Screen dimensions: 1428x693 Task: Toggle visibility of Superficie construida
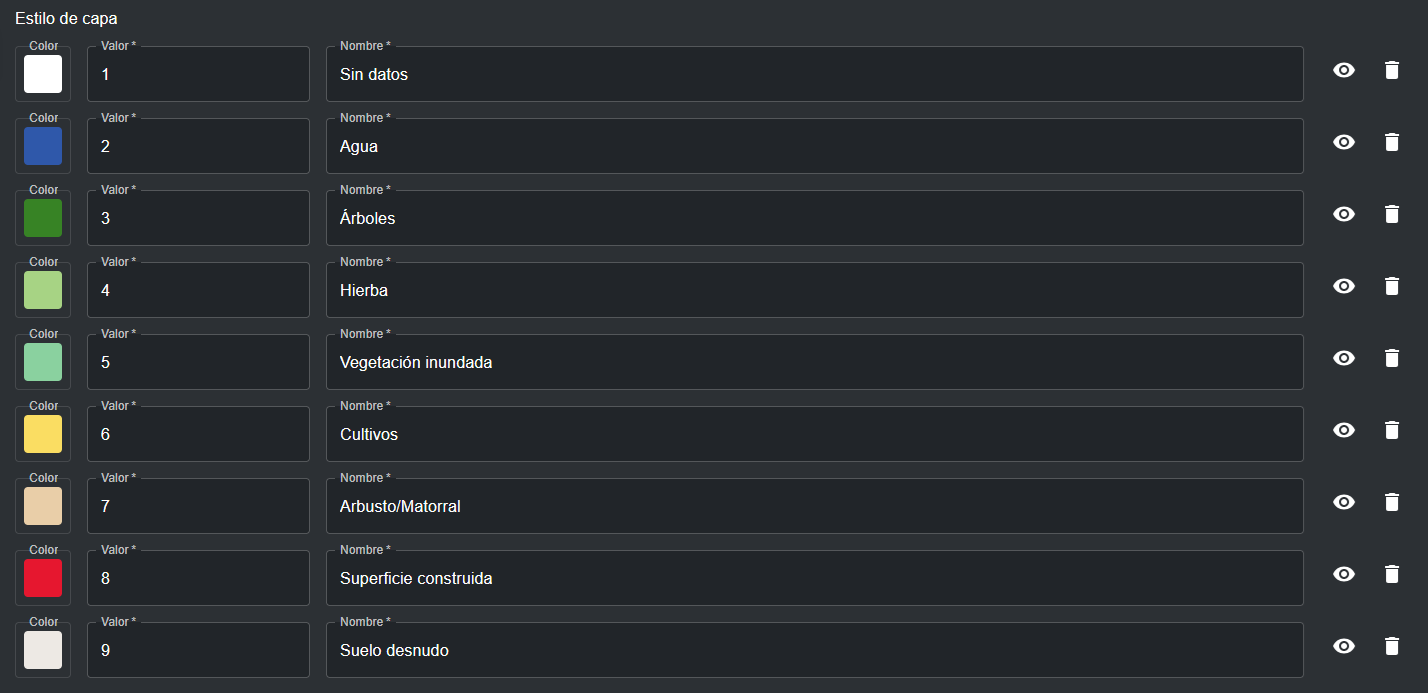pyautogui.click(x=1344, y=574)
